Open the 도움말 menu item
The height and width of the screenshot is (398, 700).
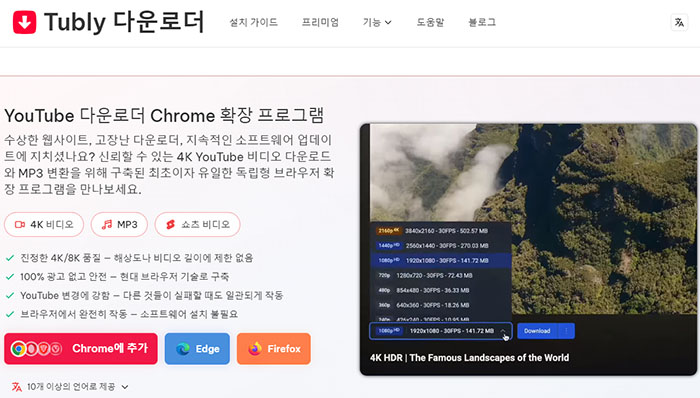click(430, 22)
